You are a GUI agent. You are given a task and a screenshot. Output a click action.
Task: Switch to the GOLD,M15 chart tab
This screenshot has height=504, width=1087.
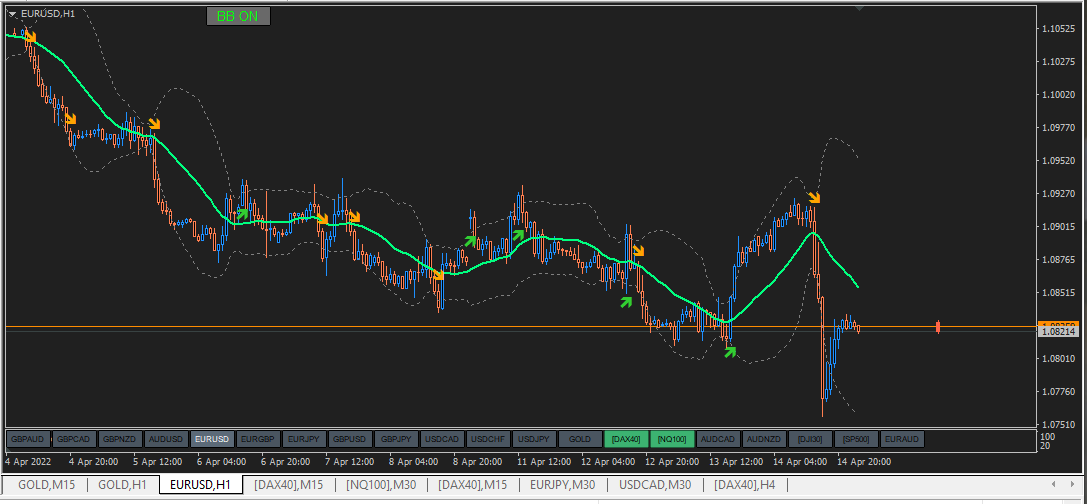click(x=44, y=485)
